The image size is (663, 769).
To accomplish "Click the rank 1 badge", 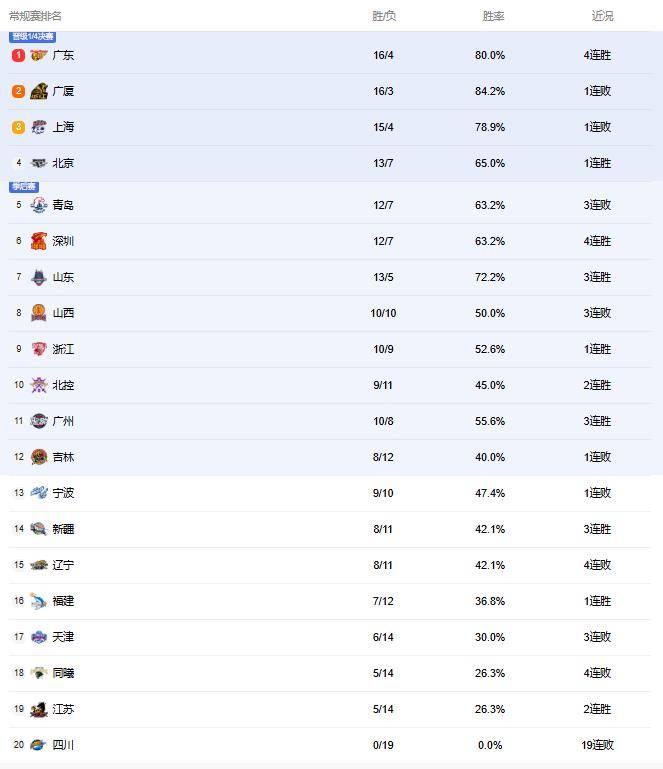I will point(18,55).
